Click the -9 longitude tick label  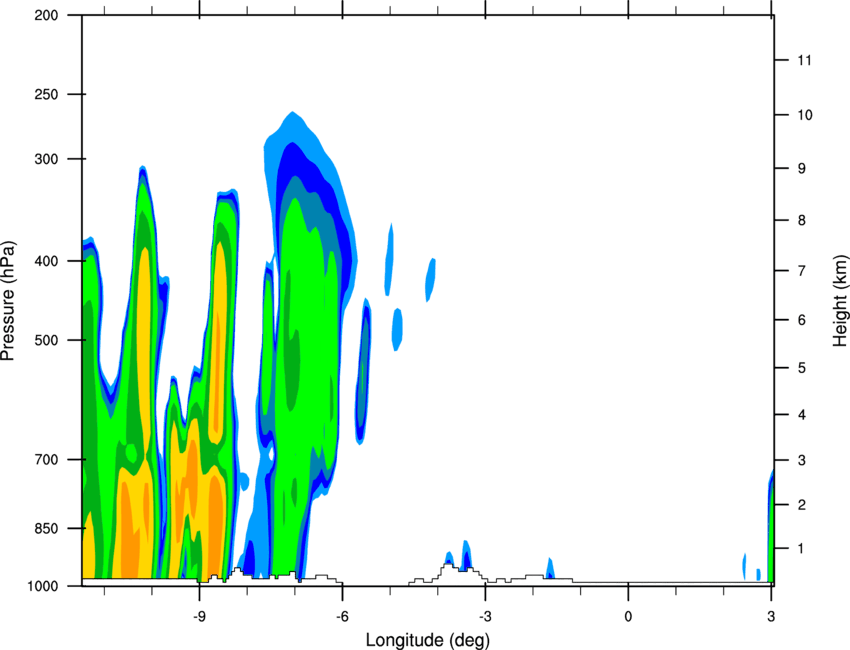pos(199,617)
